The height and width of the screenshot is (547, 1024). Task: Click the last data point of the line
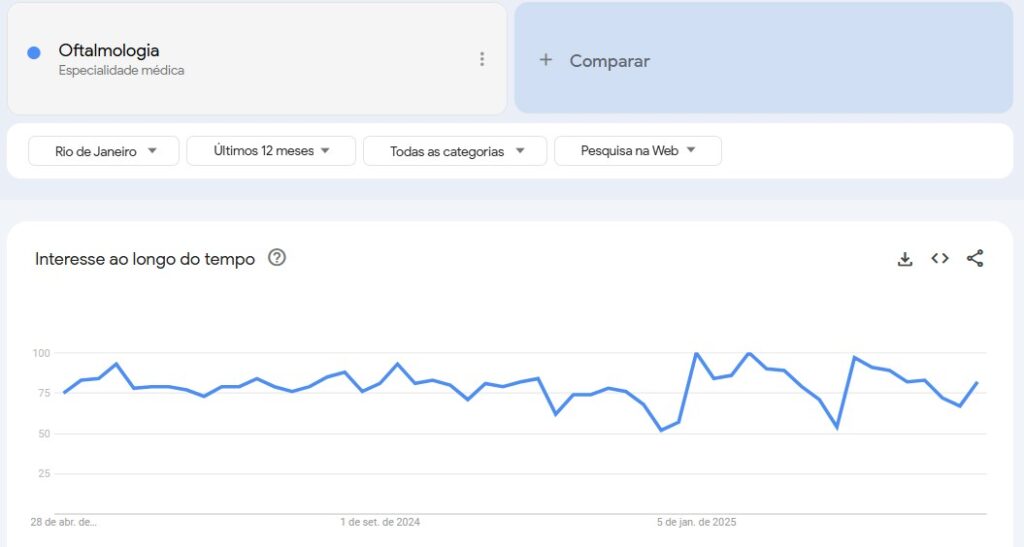coord(978,383)
